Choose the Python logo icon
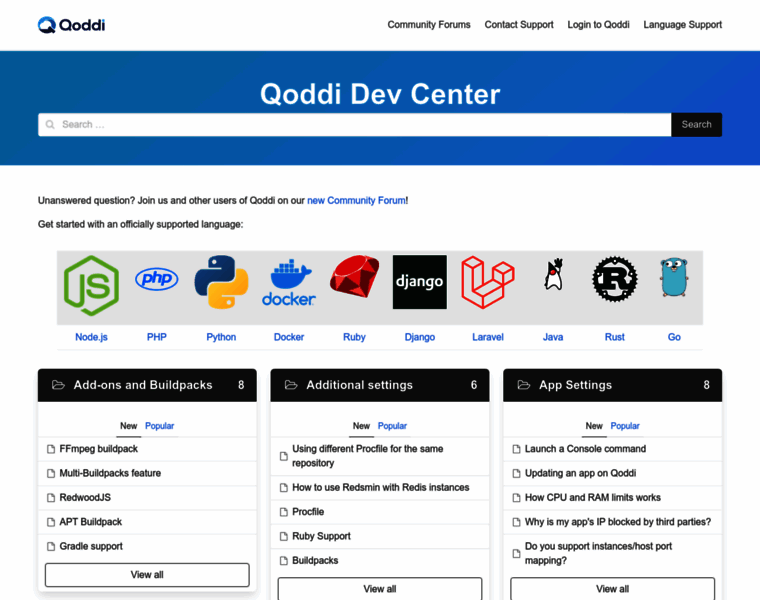 221,282
